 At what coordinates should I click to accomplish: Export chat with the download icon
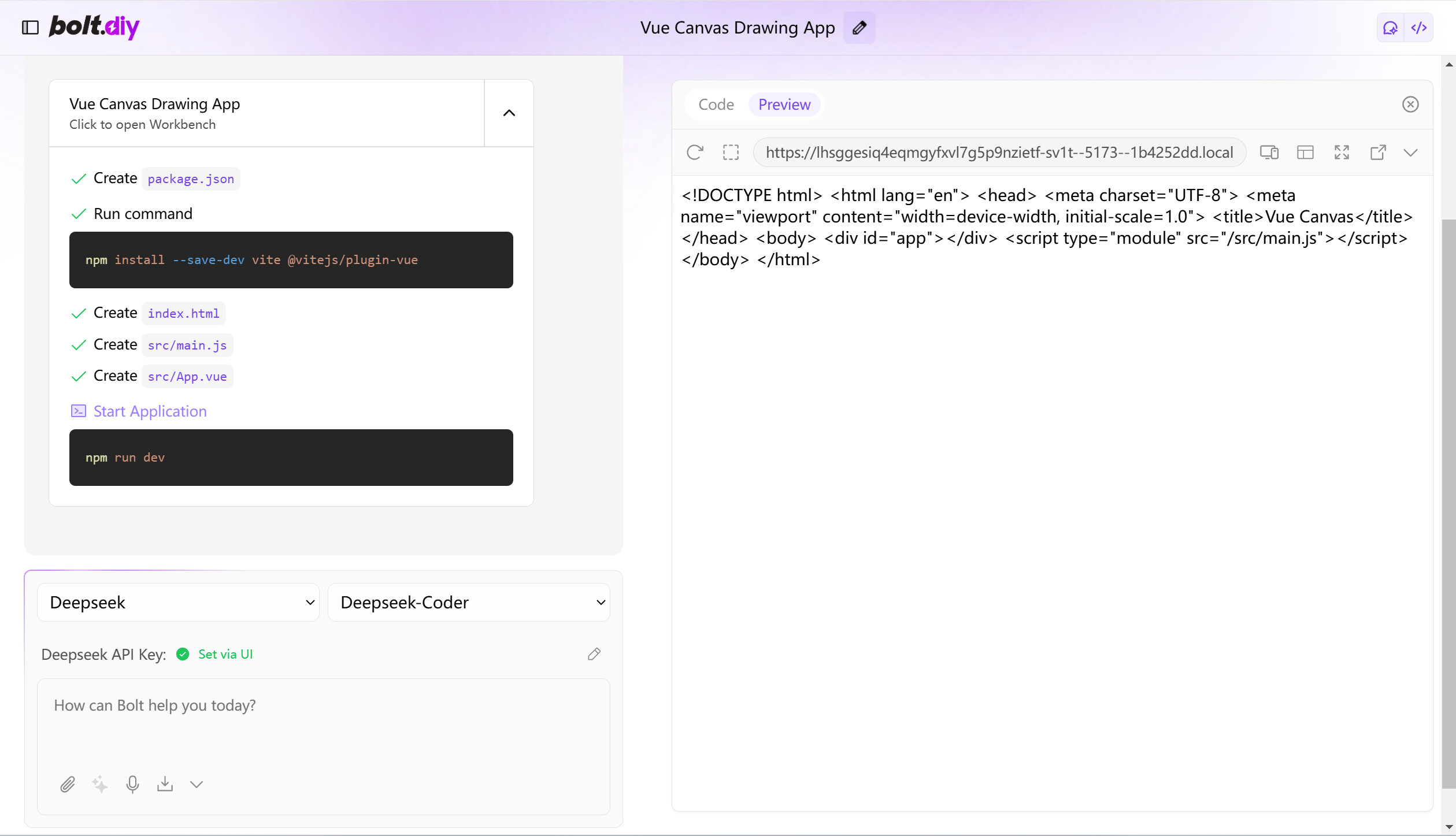165,785
